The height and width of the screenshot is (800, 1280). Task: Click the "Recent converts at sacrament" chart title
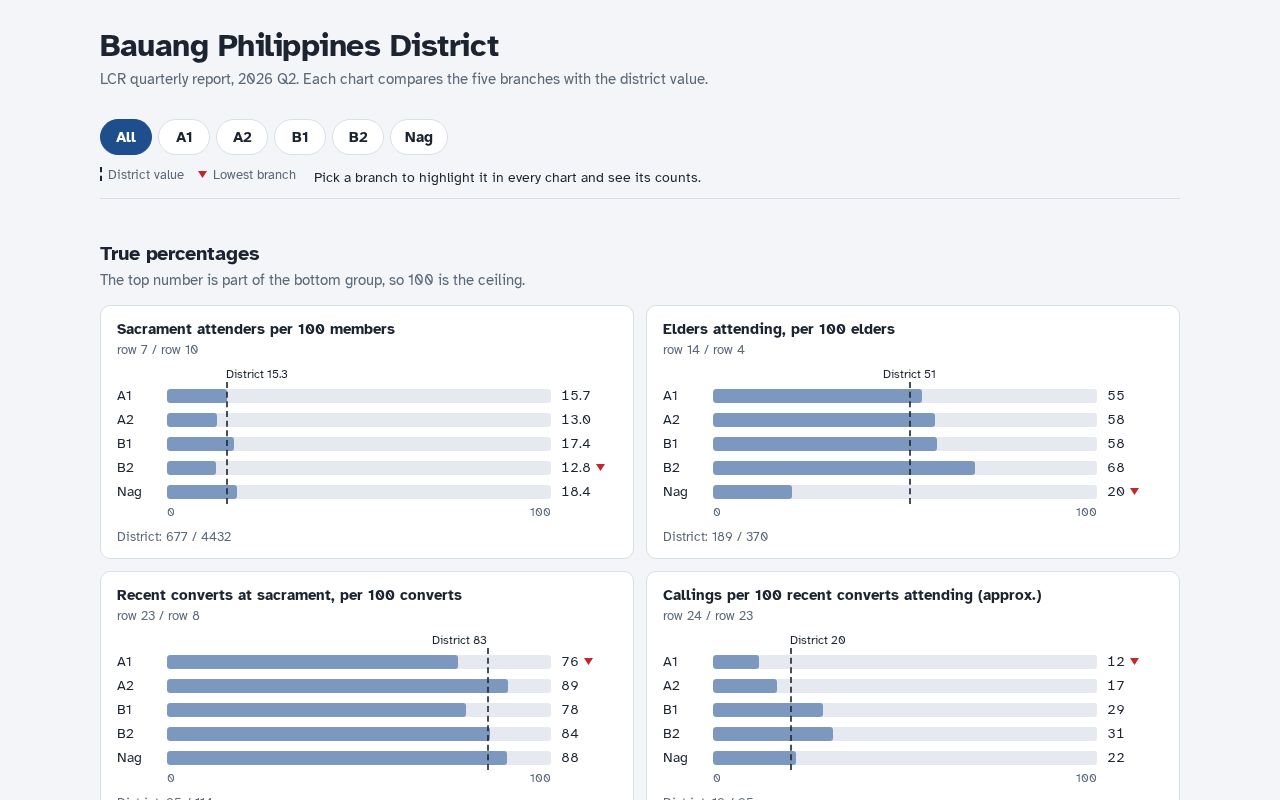(289, 595)
